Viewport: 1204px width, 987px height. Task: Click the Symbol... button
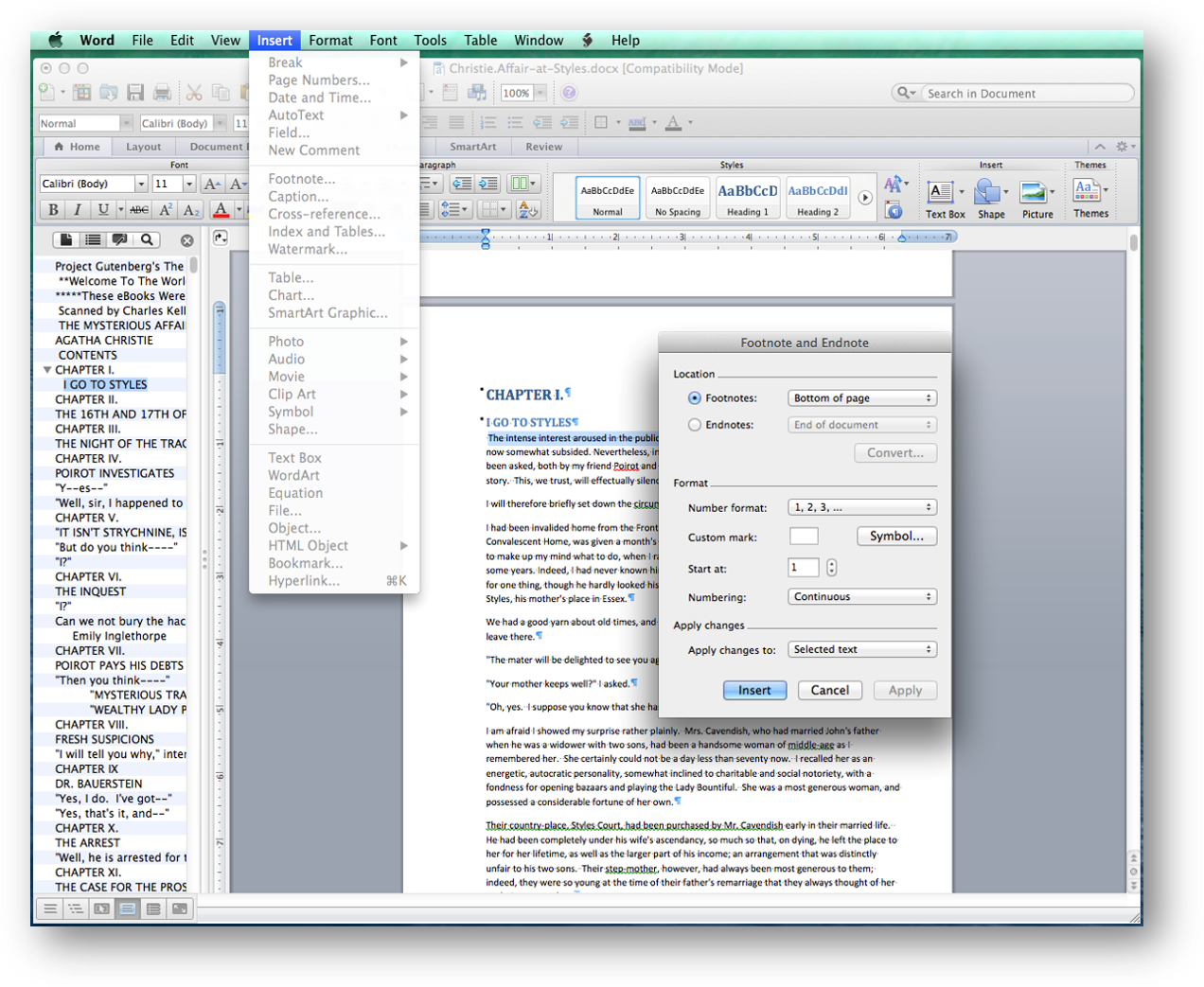click(x=896, y=536)
